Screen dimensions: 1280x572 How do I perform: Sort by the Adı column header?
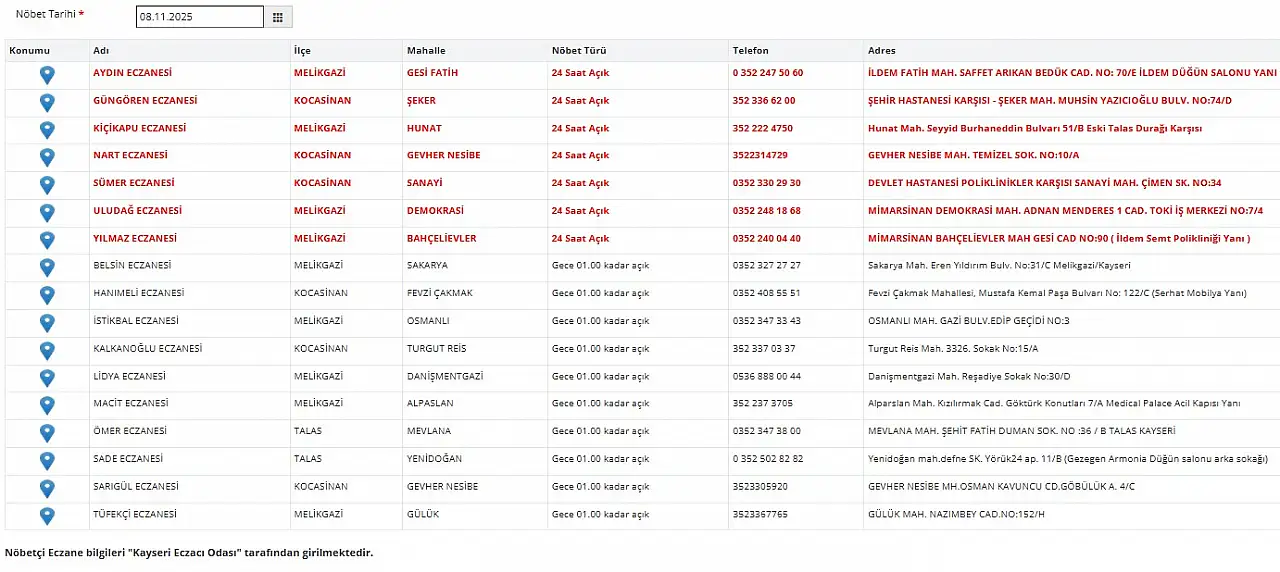coord(101,50)
